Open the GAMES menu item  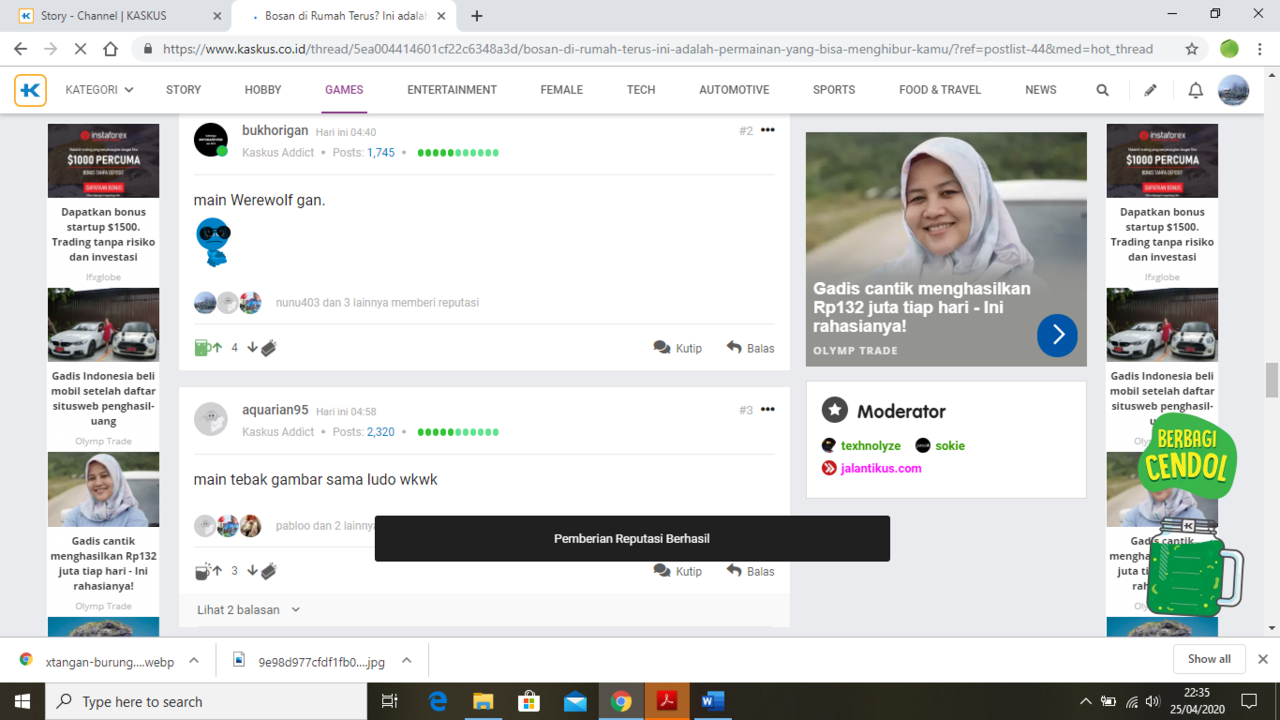point(344,90)
